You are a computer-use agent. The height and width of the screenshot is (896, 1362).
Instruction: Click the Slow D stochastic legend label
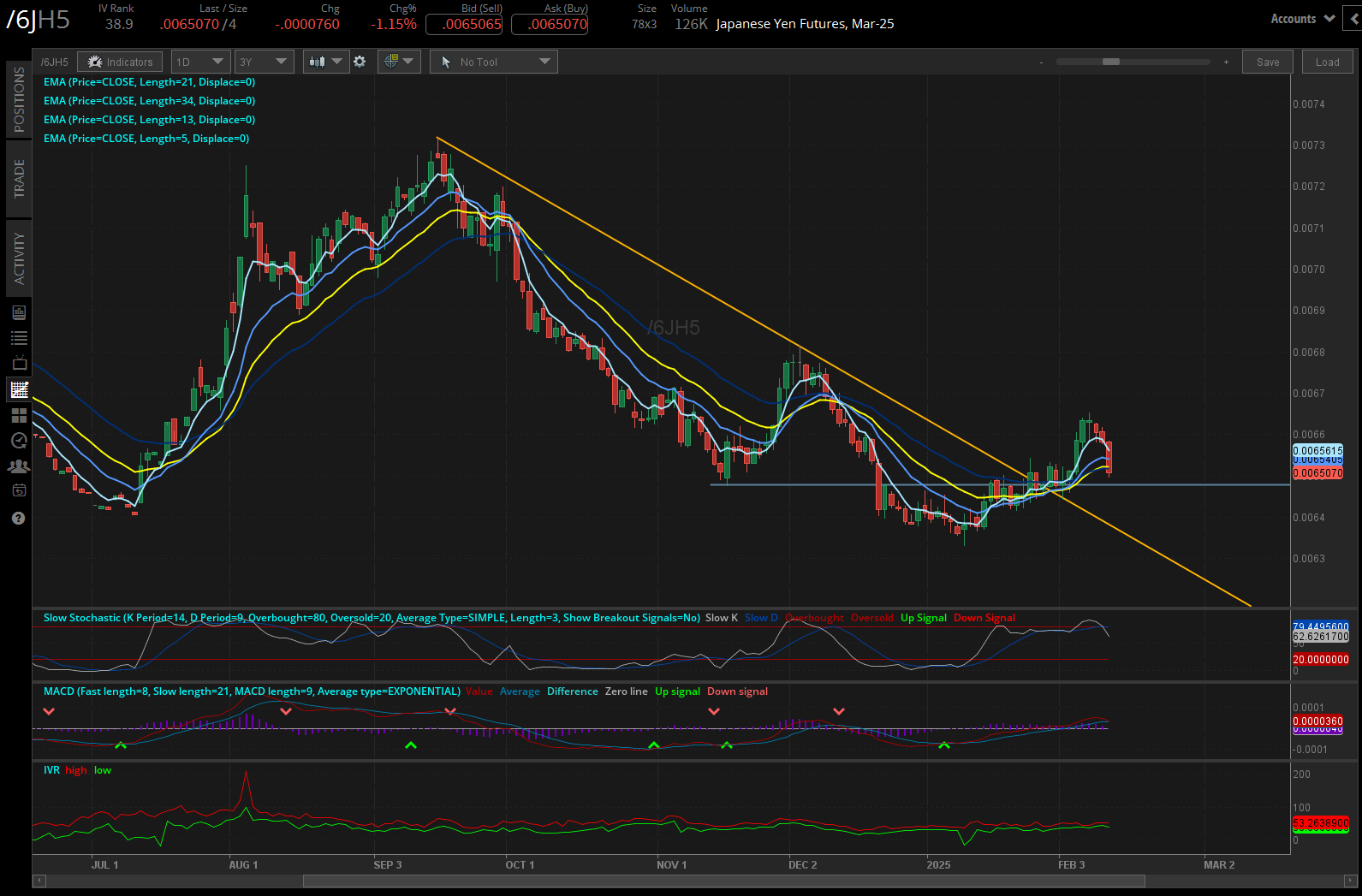pos(761,618)
